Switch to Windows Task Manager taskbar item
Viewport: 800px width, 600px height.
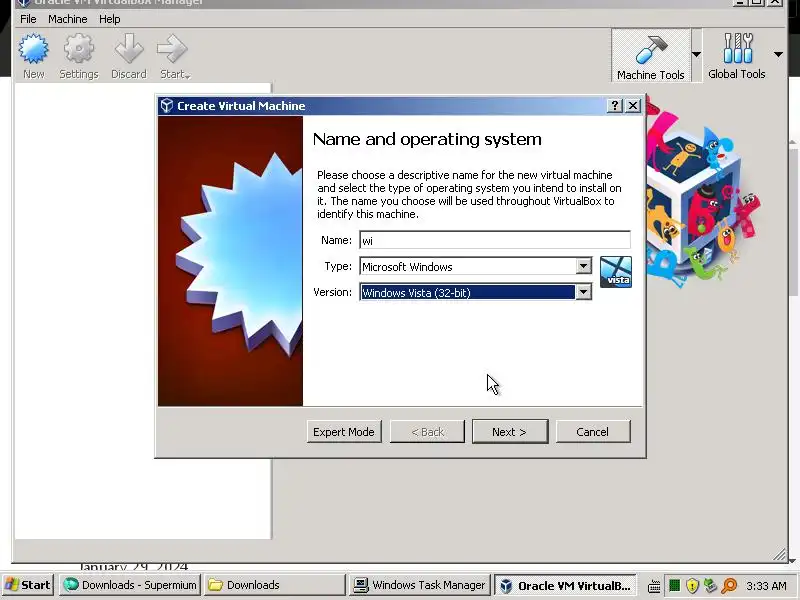(x=419, y=585)
